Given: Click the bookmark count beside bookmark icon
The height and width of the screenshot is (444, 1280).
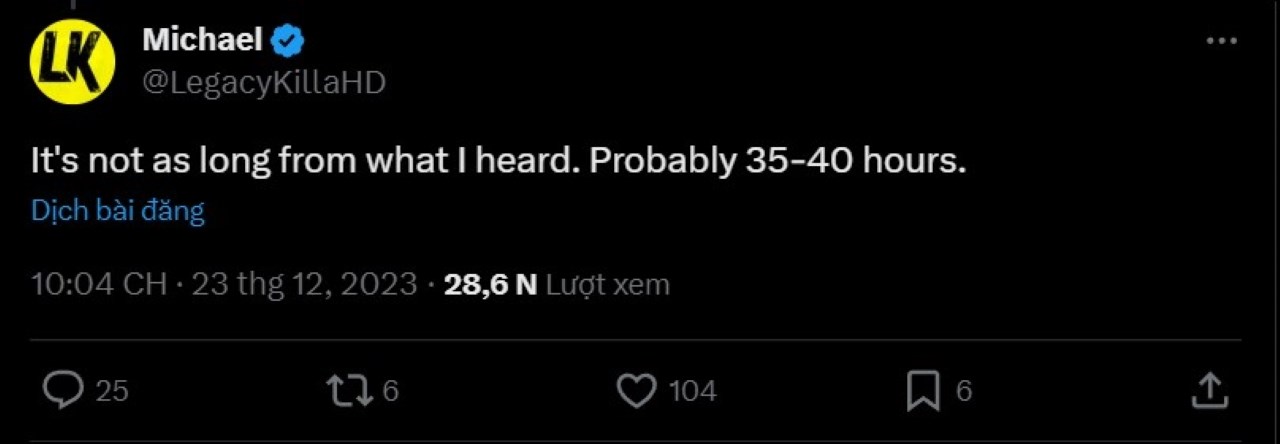Looking at the screenshot, I should pos(963,391).
